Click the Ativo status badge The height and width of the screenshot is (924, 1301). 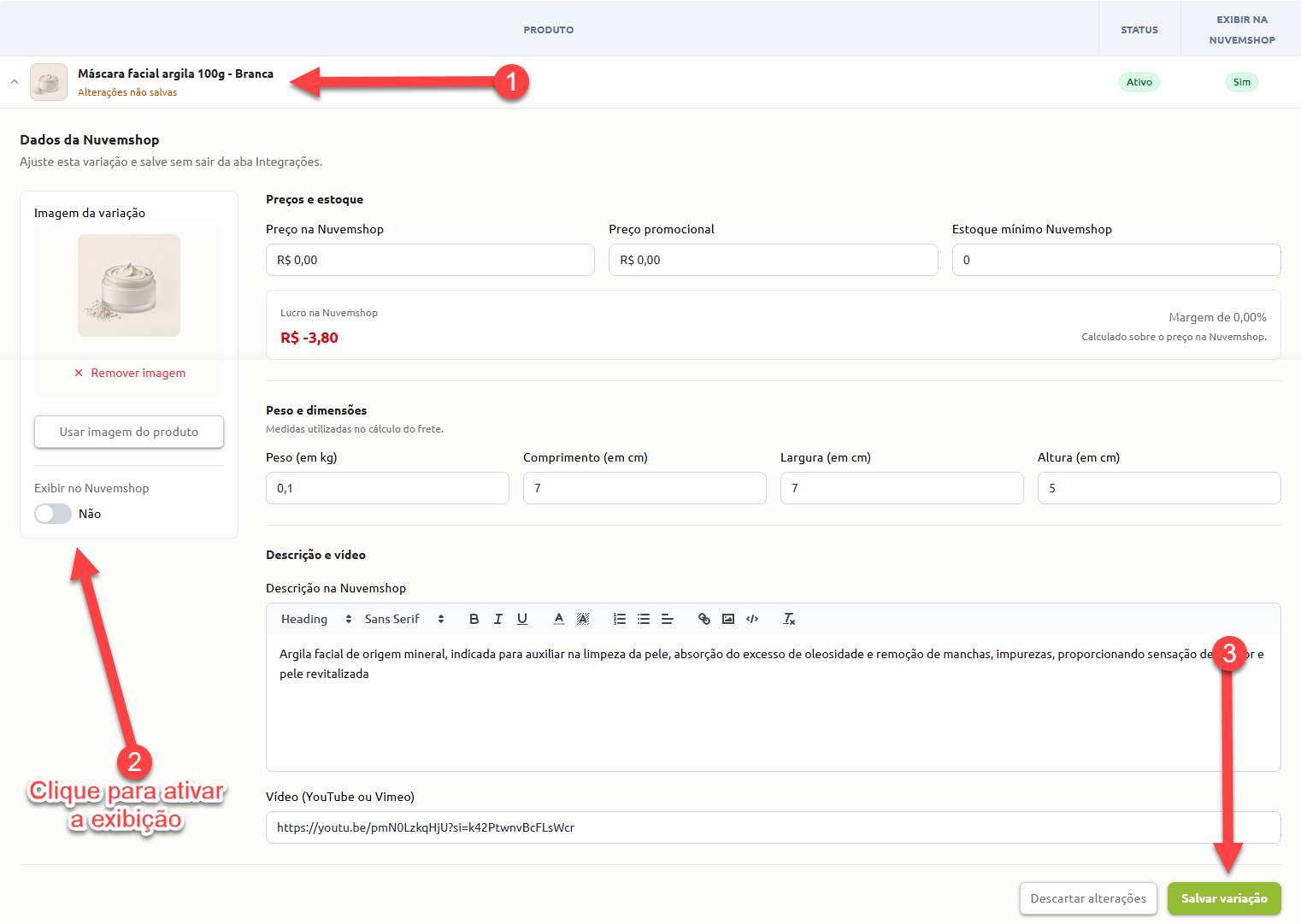1139,82
